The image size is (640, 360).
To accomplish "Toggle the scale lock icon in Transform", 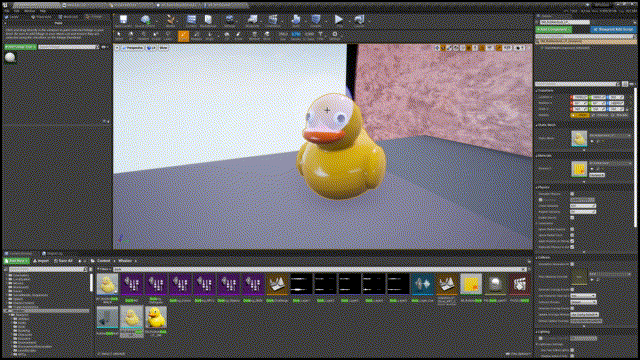I will pos(627,109).
